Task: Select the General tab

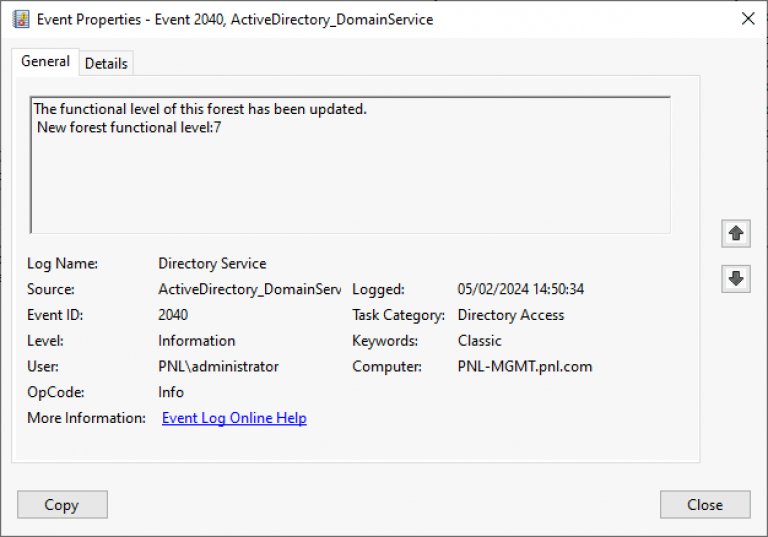Action: point(45,62)
